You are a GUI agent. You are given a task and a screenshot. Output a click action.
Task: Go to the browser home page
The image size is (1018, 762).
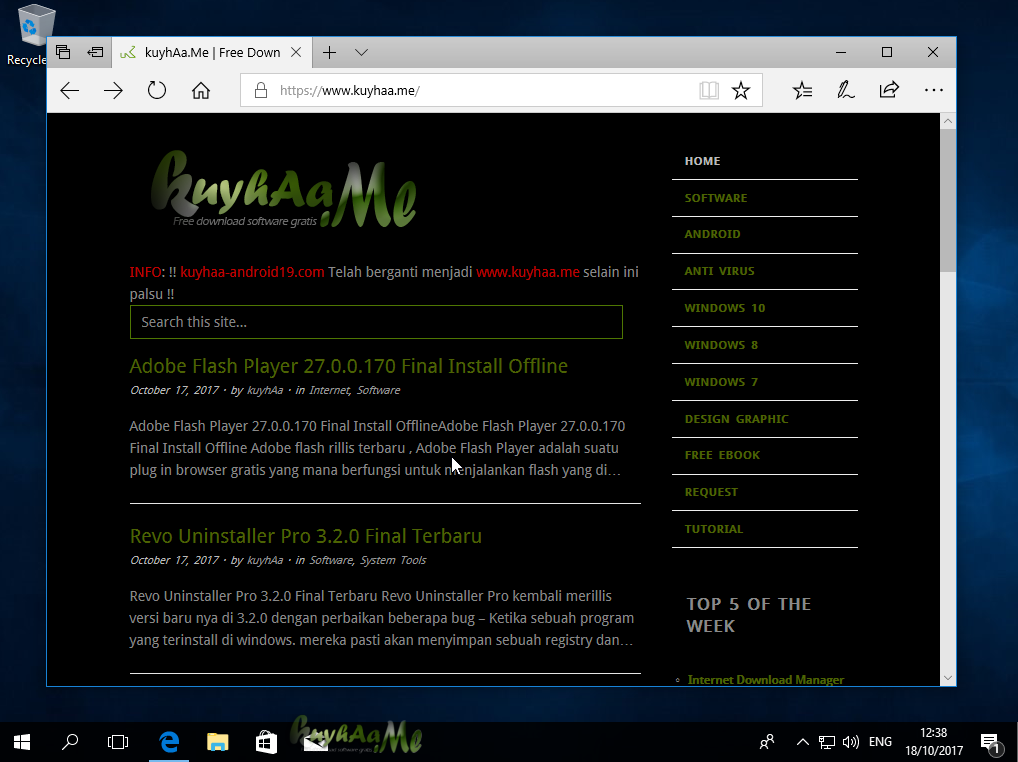click(201, 90)
